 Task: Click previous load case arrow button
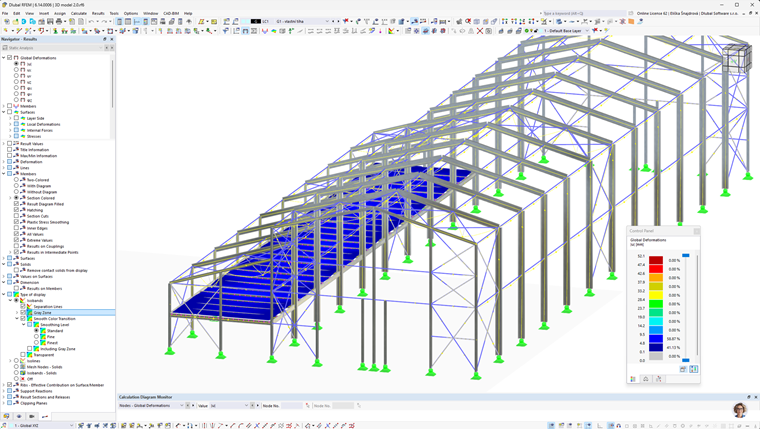333,21
